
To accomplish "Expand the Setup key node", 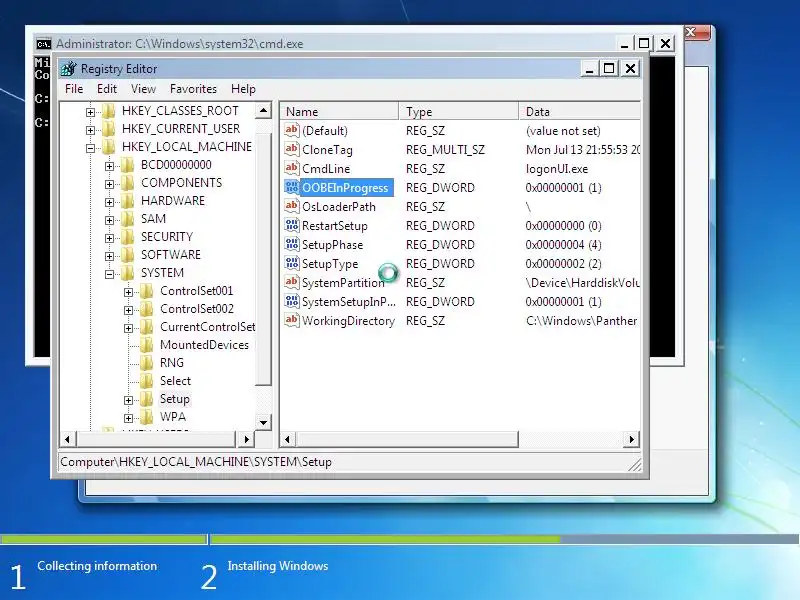I will click(x=129, y=401).
